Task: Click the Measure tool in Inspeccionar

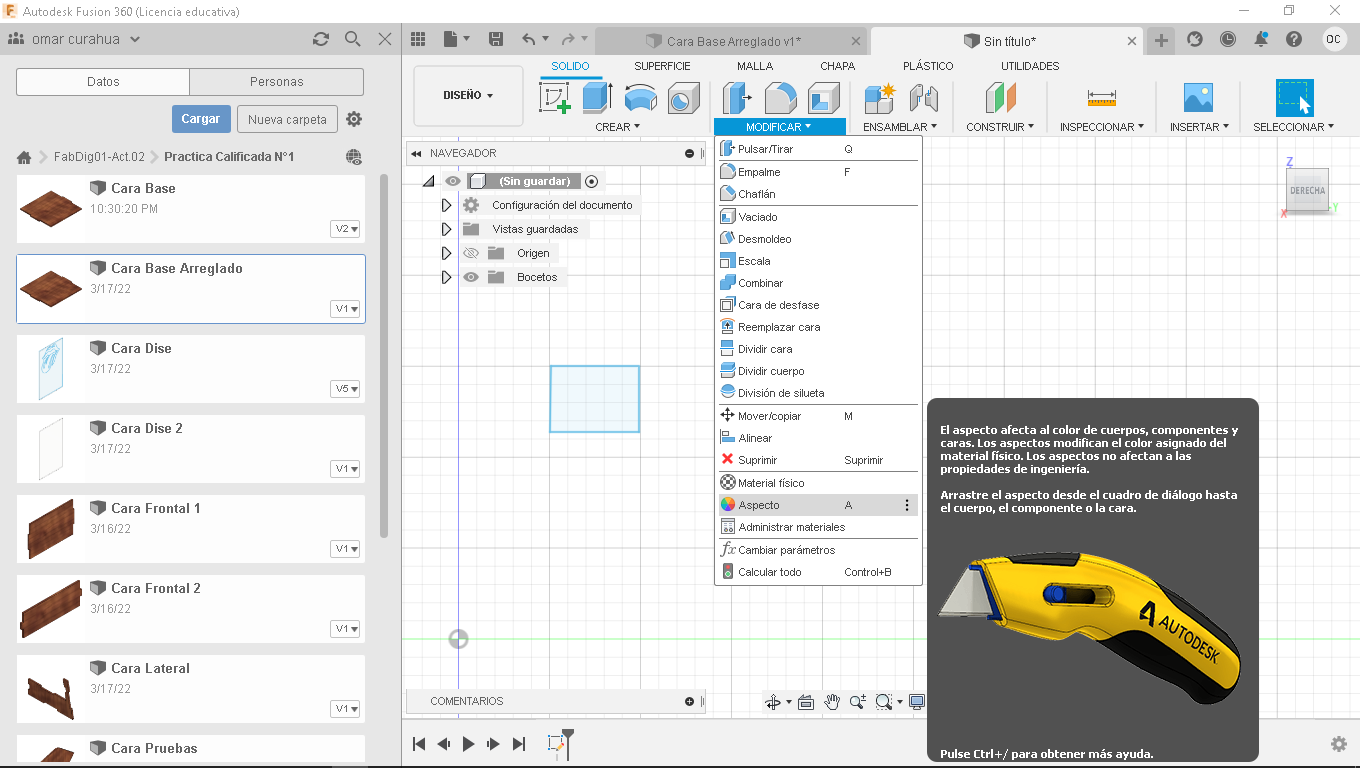Action: point(1101,98)
